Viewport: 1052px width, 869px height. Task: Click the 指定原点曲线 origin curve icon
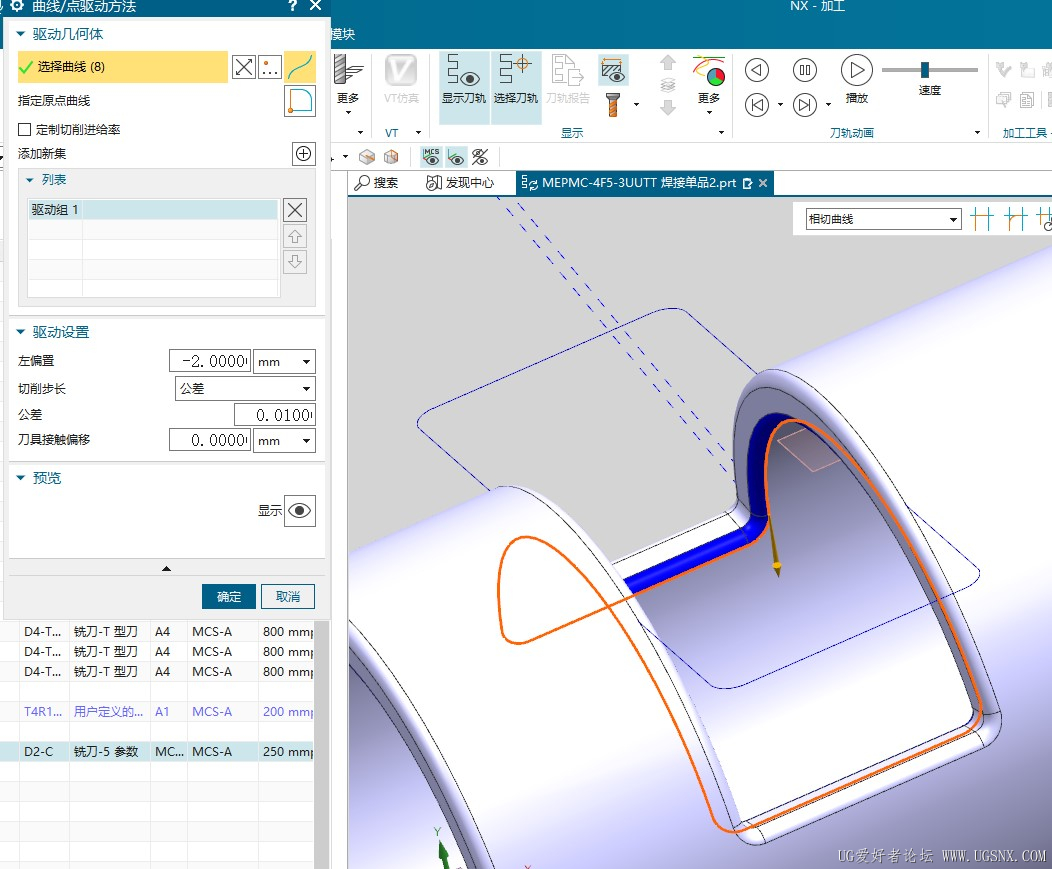(300, 101)
